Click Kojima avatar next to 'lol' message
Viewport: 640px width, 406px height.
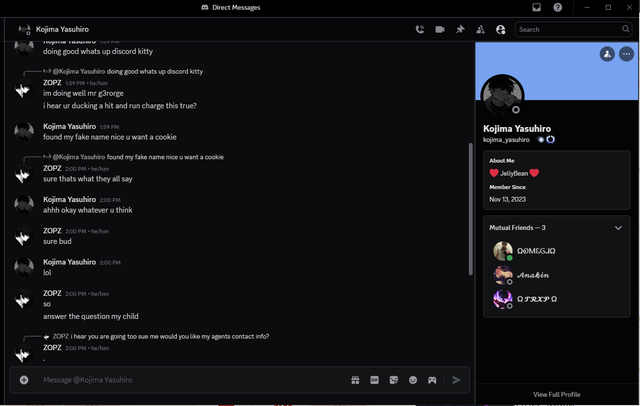(24, 268)
